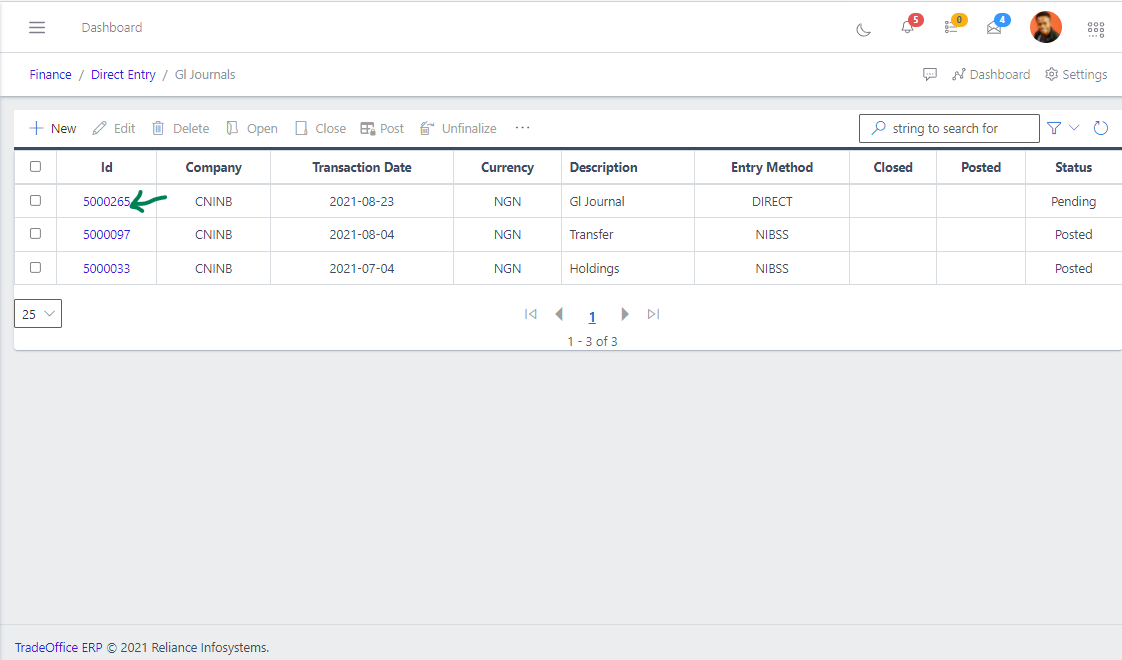Open the tasks list icon

[x=951, y=28]
